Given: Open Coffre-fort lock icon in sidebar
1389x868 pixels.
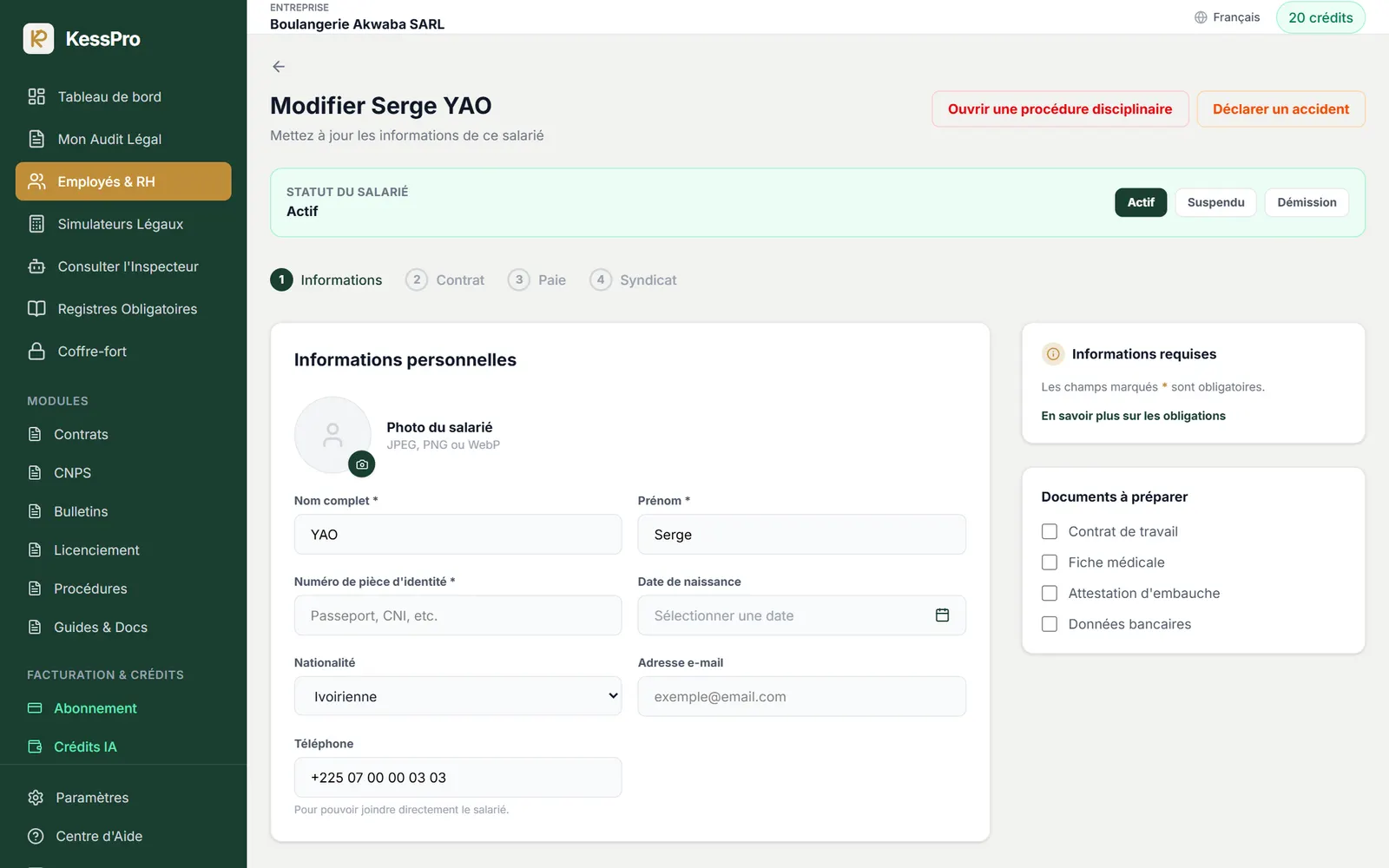Looking at the screenshot, I should [36, 352].
